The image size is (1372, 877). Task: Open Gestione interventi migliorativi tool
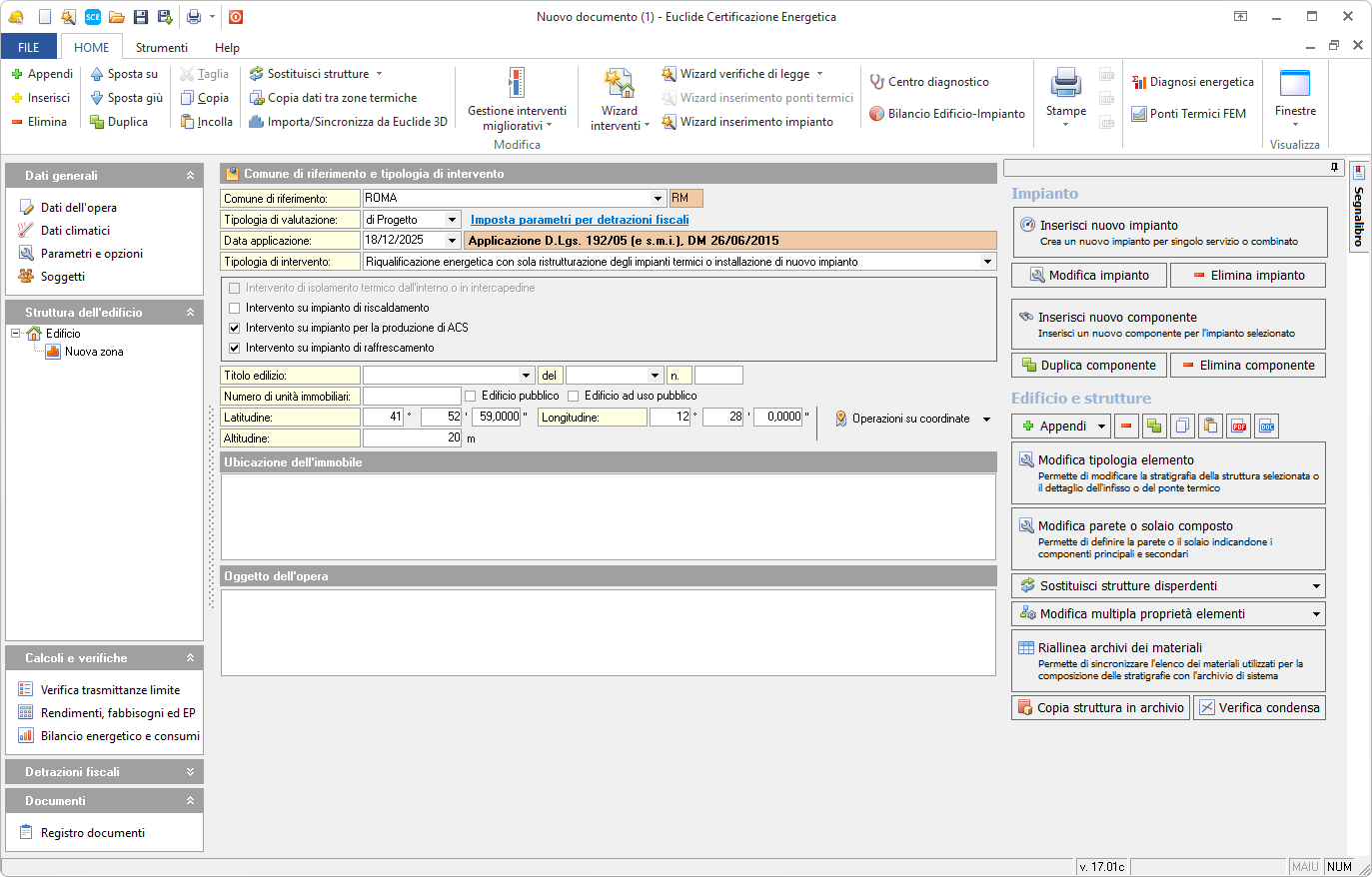pos(517,98)
